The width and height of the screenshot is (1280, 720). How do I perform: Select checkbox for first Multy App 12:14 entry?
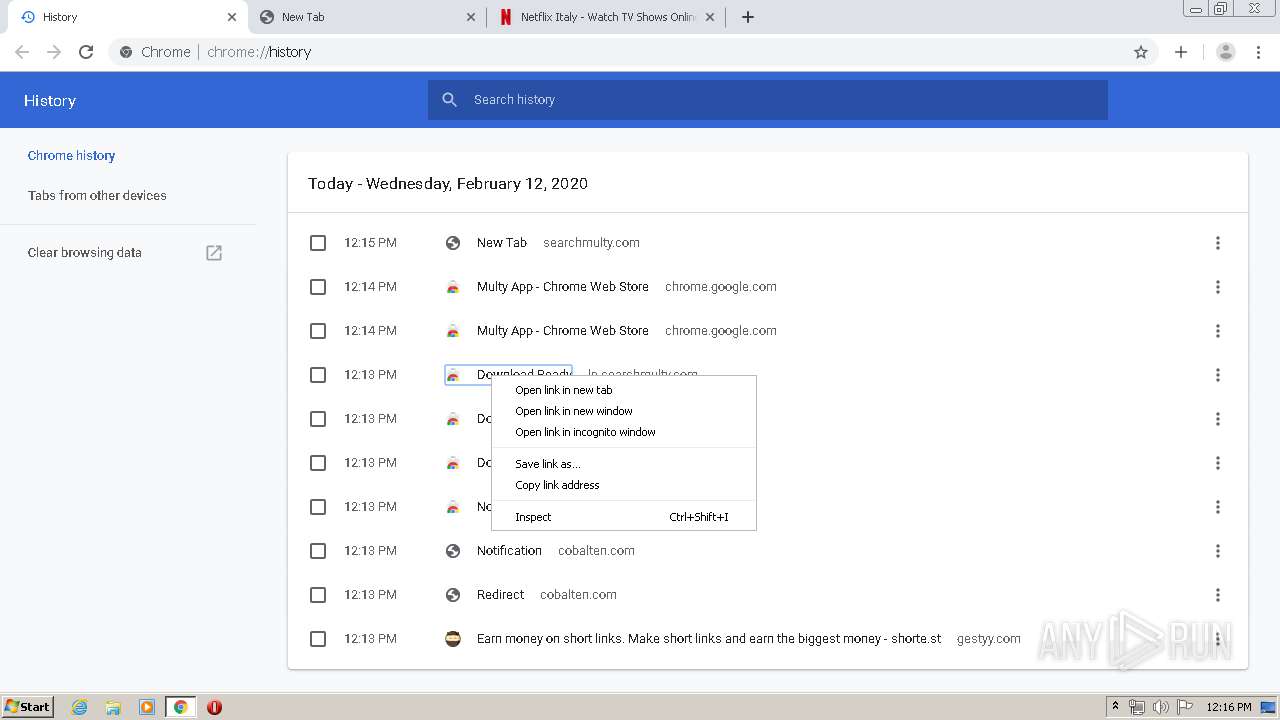point(318,287)
